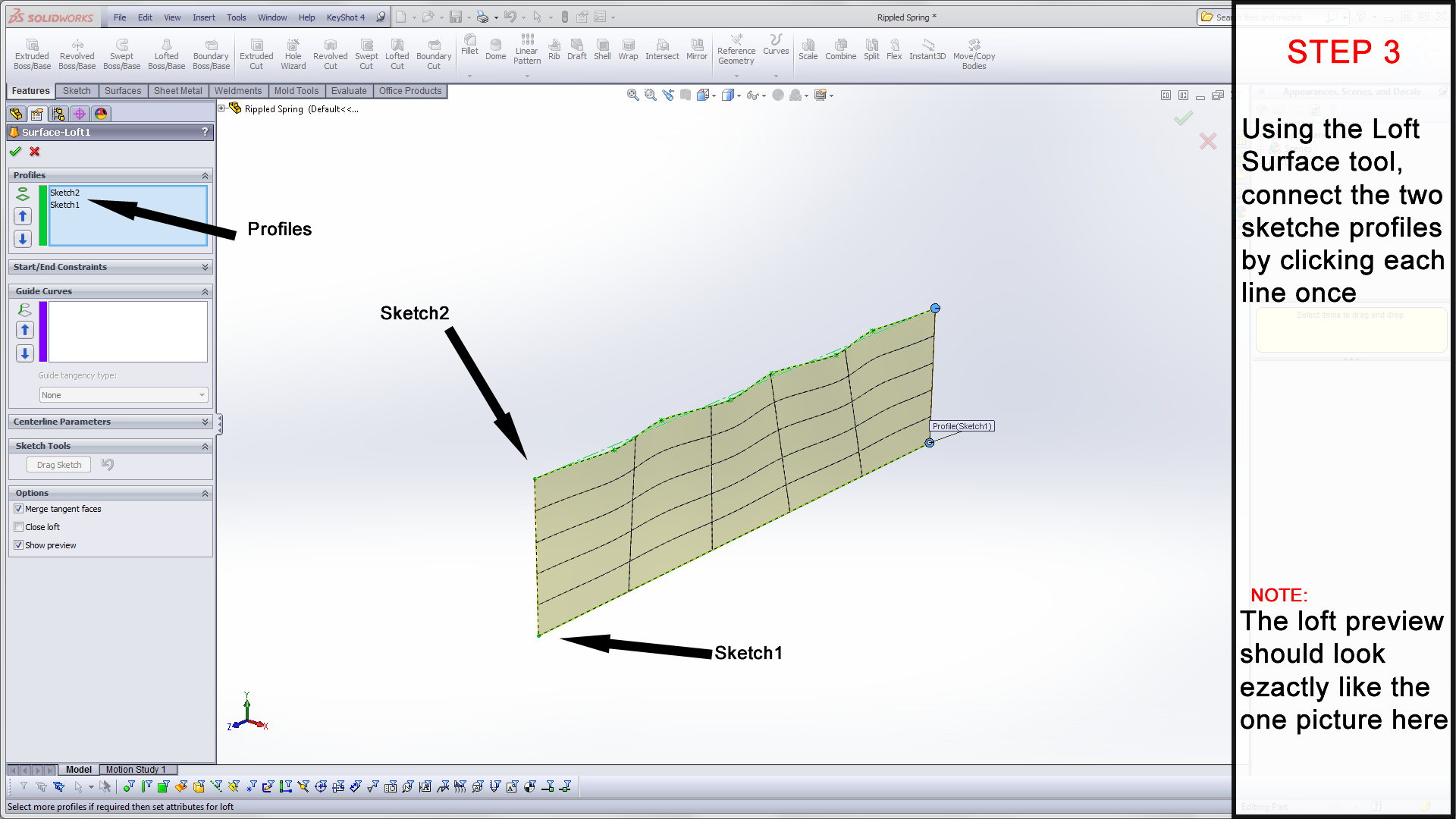The image size is (1456, 819).
Task: Click the Zoom to Fit icon
Action: 631,95
